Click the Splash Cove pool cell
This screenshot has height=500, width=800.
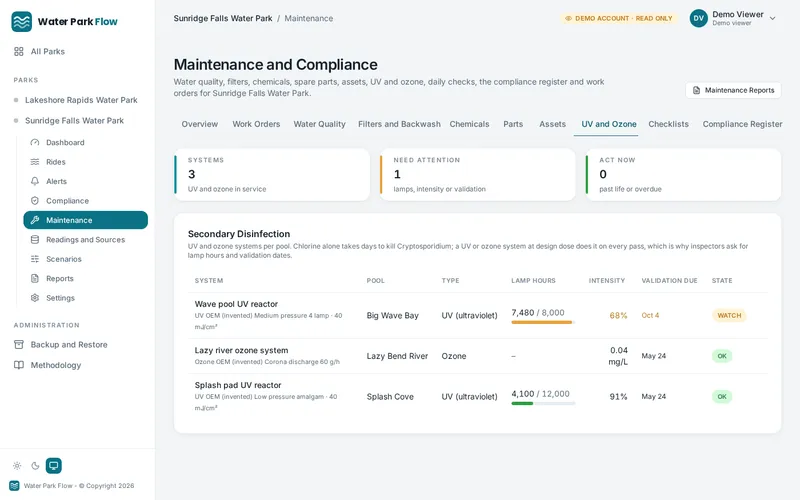390,396
